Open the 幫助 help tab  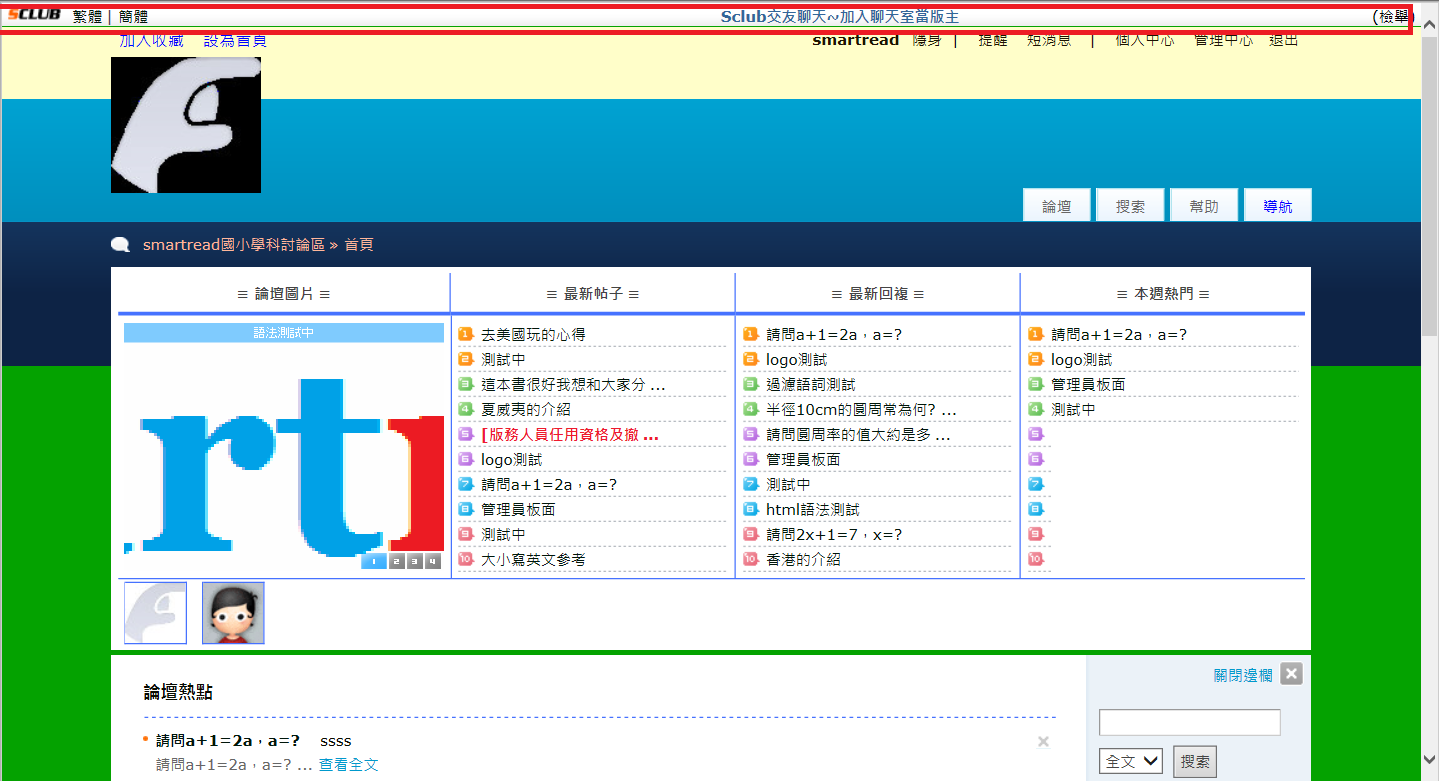(1203, 206)
